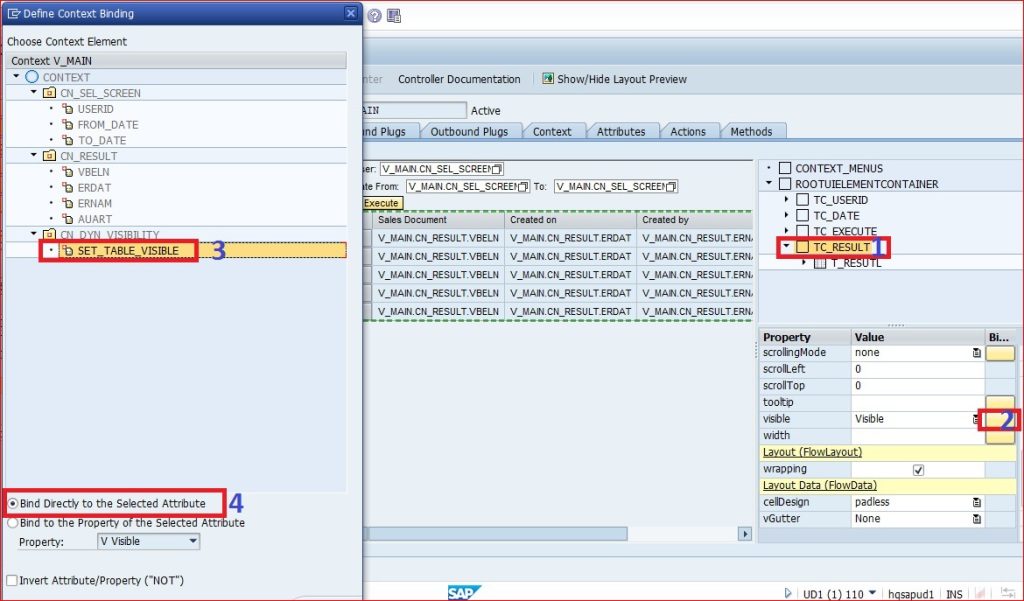Click the horizontal scrollbar under the preview
The image size is (1024, 601).
(498, 534)
